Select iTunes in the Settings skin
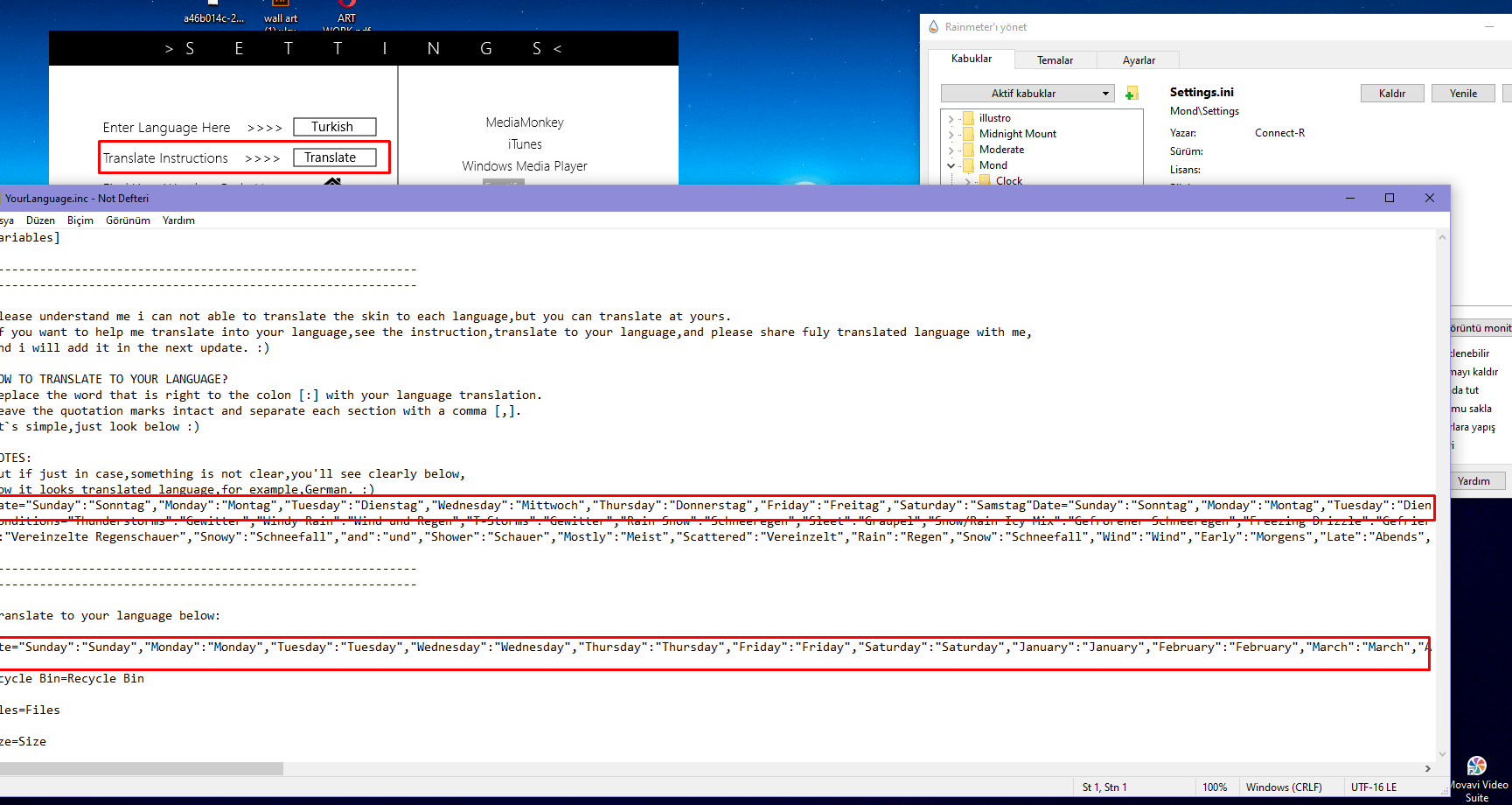The image size is (1512, 805). (x=525, y=144)
